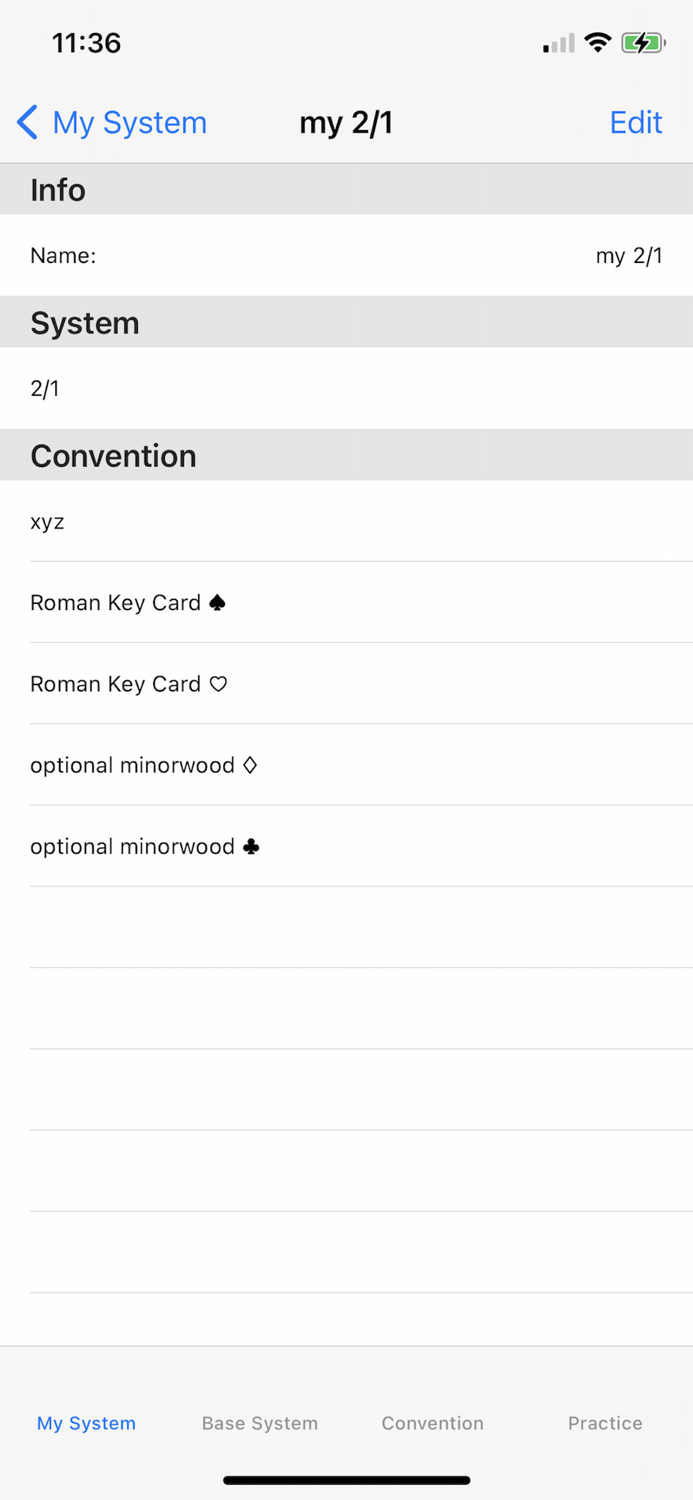Tap the Name info row
This screenshot has width=693, height=1500.
(346, 256)
